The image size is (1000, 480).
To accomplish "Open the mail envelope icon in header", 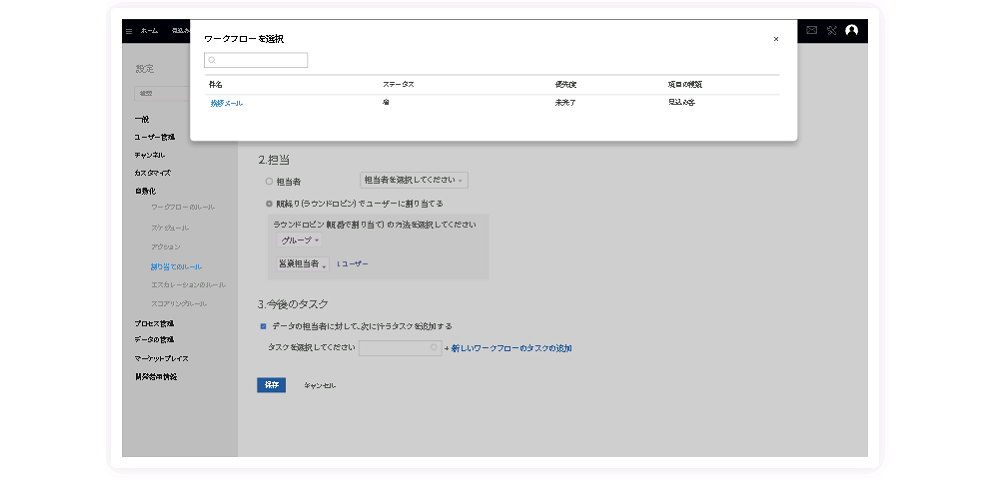I will click(x=811, y=30).
